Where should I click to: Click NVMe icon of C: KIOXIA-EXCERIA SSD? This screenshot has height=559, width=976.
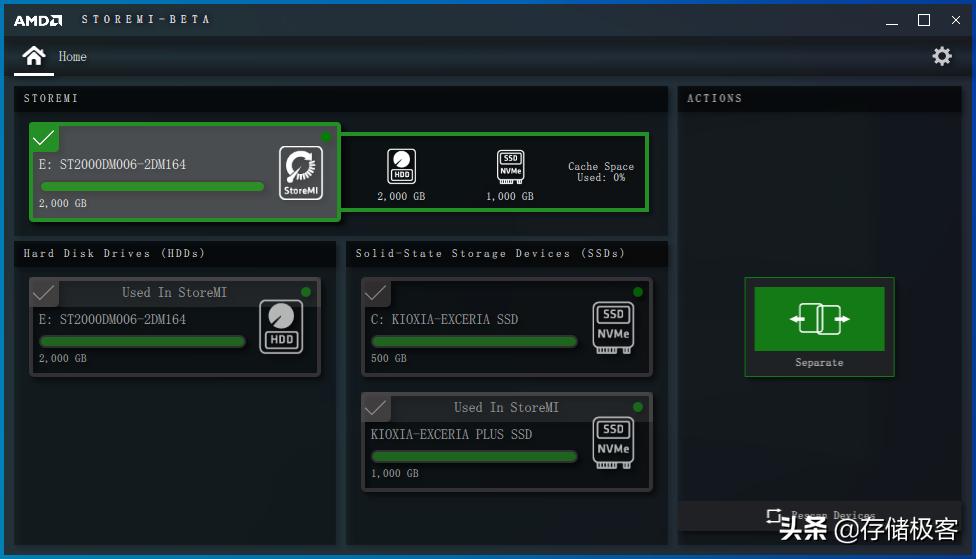[613, 327]
